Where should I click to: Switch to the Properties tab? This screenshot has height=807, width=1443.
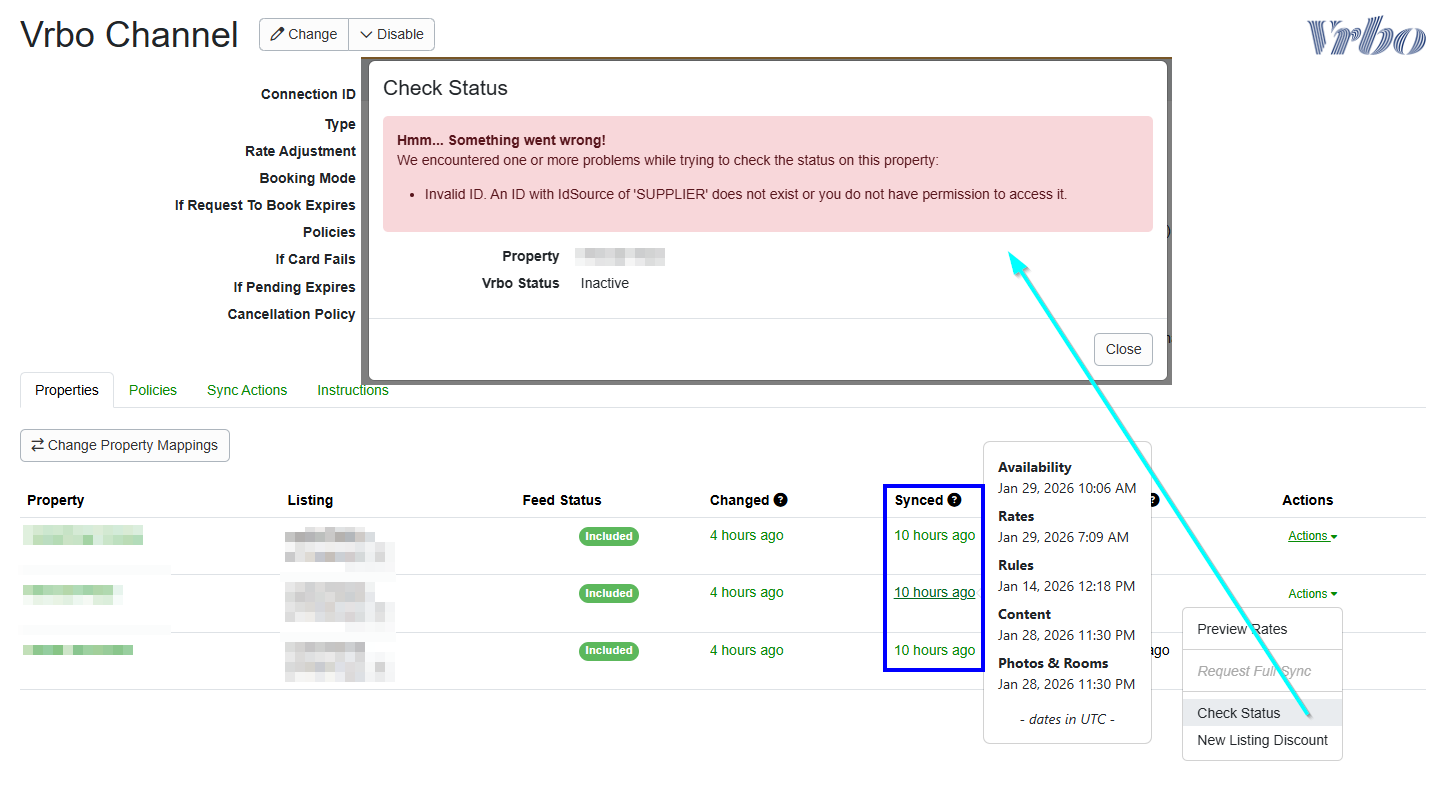[67, 390]
